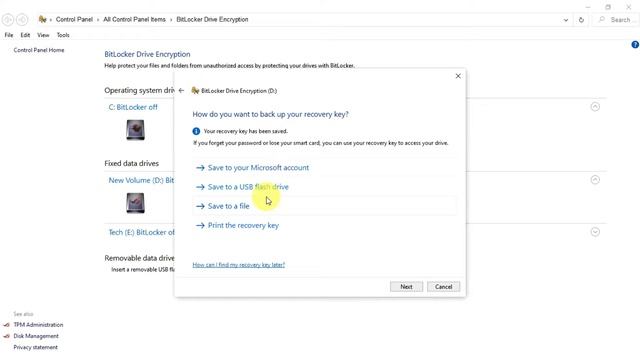Click arrow icon beside Save to Microsoft account
Screen dimensions: 640x360
point(200,168)
